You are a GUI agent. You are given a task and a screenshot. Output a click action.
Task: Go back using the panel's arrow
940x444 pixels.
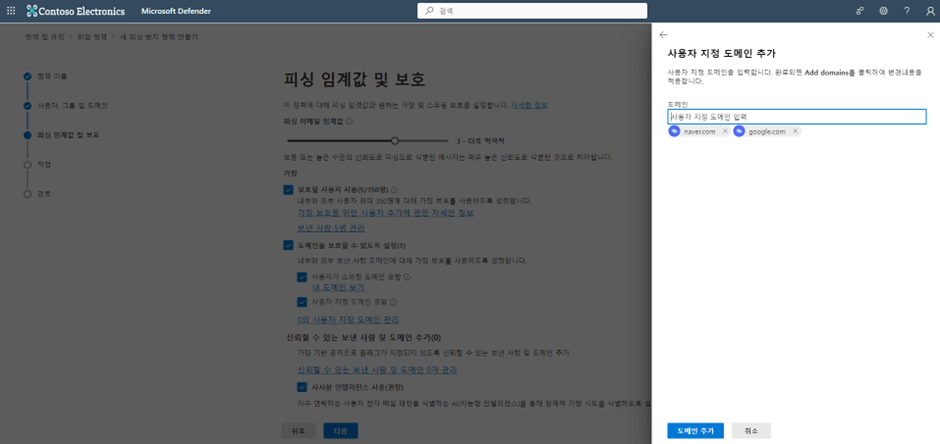(663, 35)
